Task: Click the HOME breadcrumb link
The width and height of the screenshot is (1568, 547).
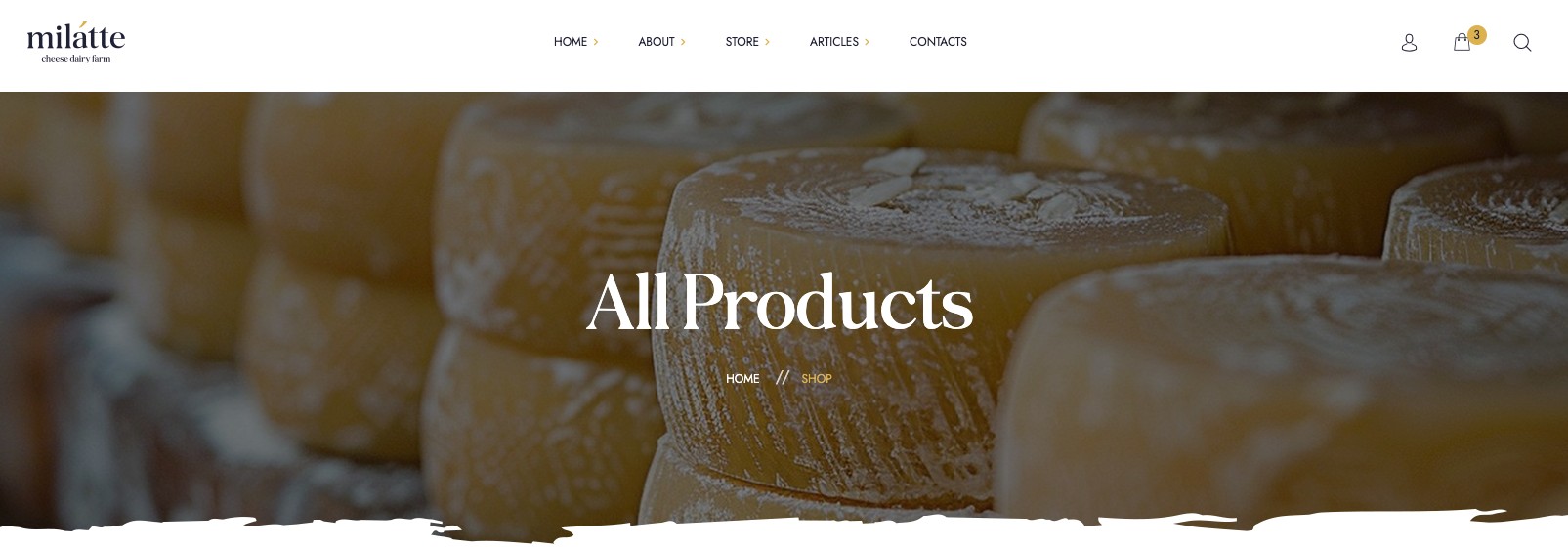Action: [x=742, y=379]
